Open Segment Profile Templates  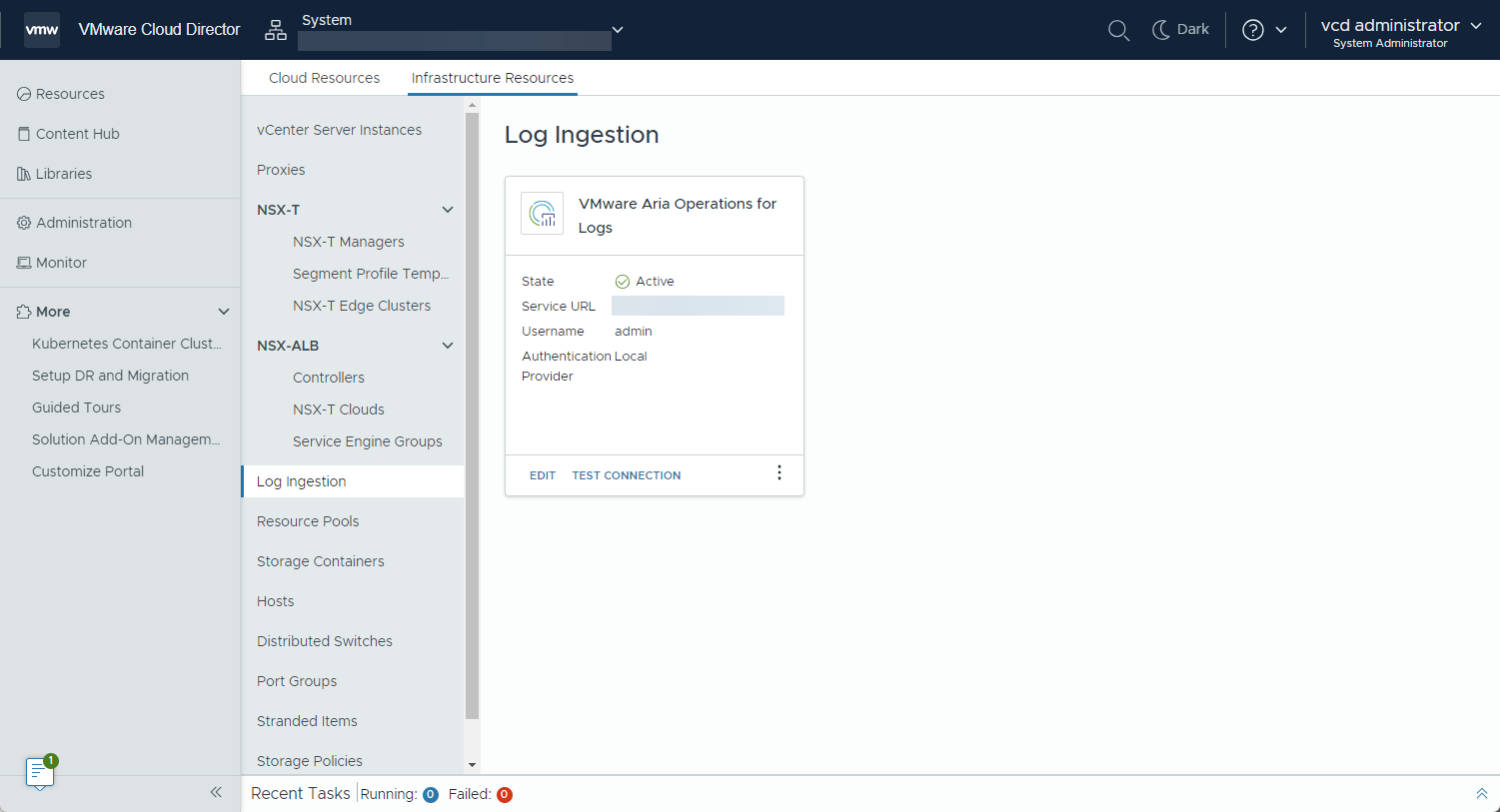tap(371, 274)
